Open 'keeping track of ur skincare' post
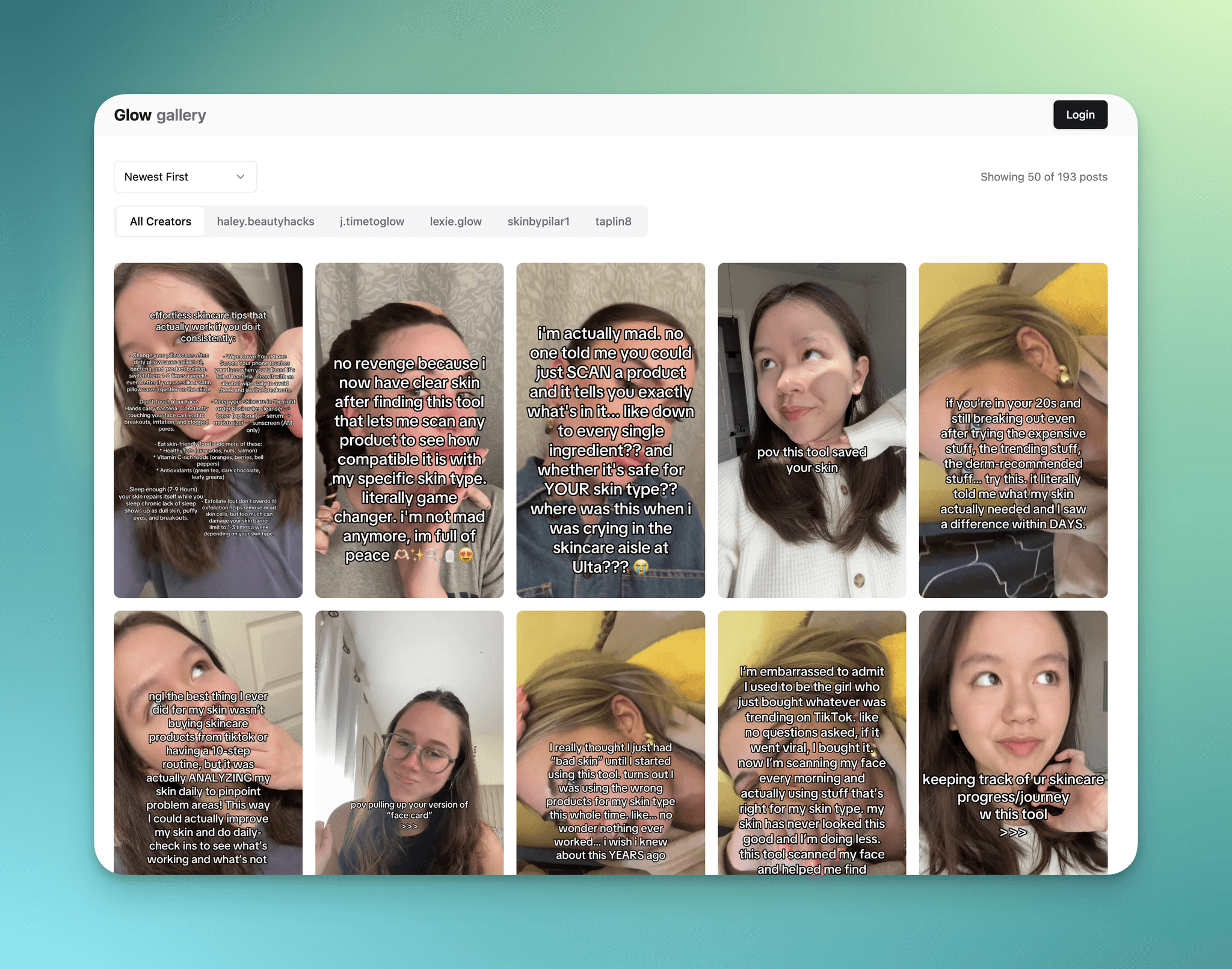The width and height of the screenshot is (1232, 969). pyautogui.click(x=1012, y=743)
